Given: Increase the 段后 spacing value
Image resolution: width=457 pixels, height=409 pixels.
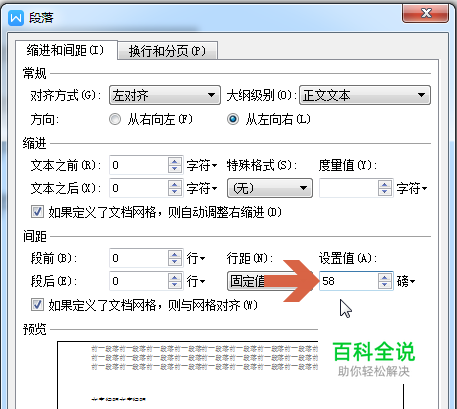Looking at the screenshot, I should pyautogui.click(x=175, y=277).
